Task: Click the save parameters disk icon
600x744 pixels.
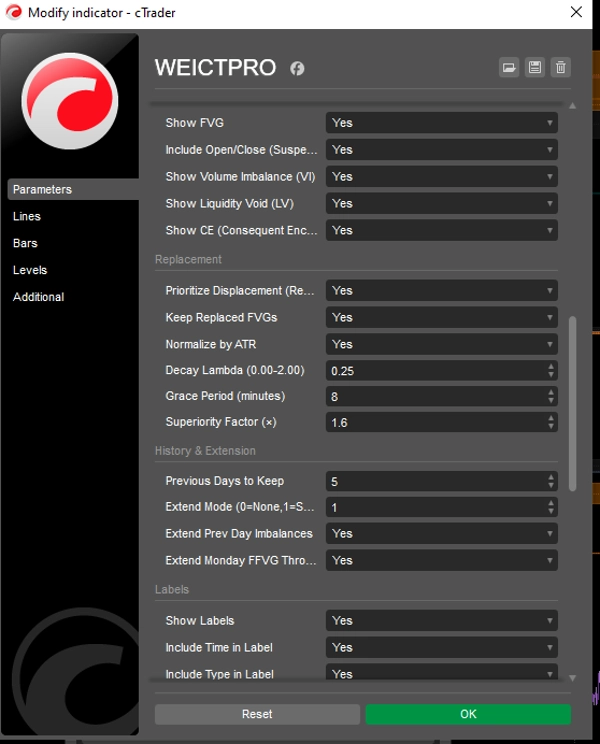Action: (535, 67)
